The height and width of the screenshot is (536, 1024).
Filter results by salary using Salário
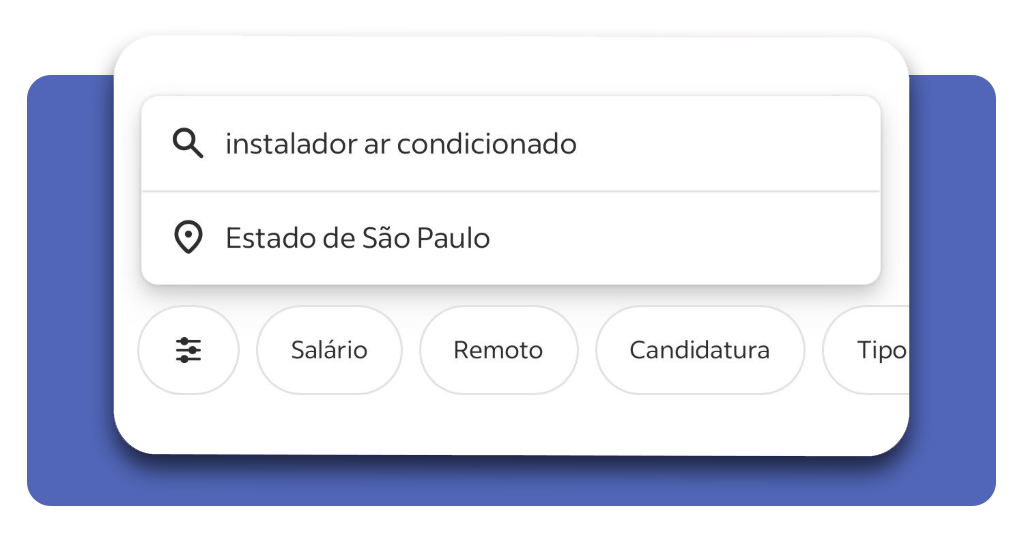pos(329,350)
